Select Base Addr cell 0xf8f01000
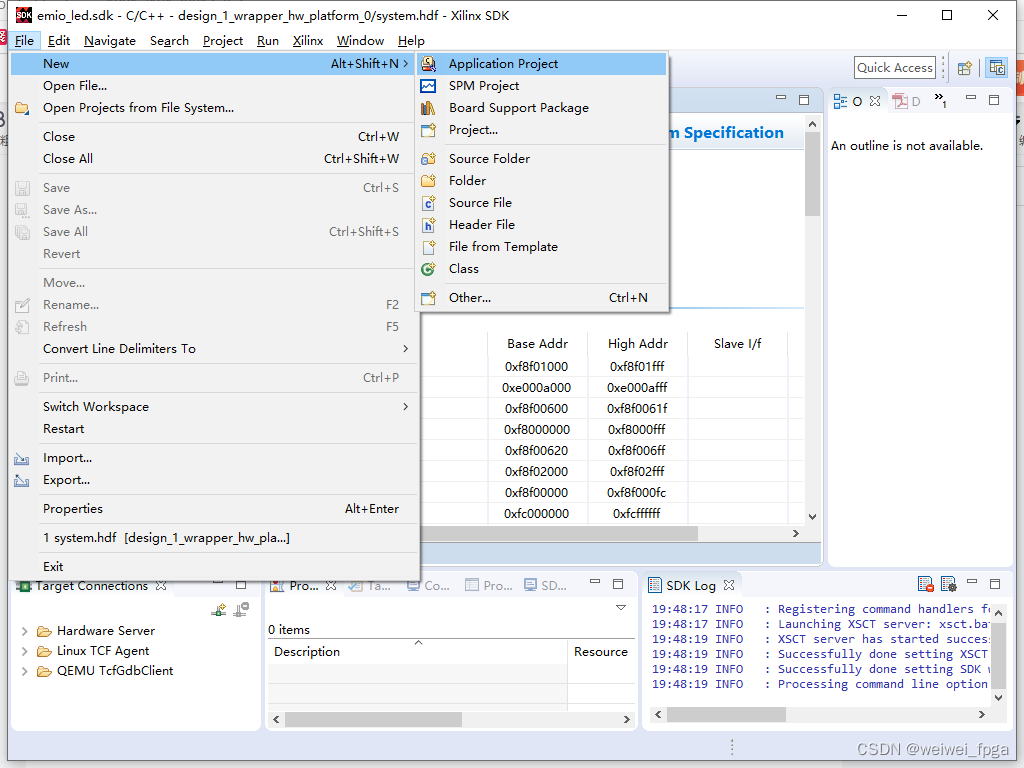This screenshot has height=768, width=1024. coord(536,367)
